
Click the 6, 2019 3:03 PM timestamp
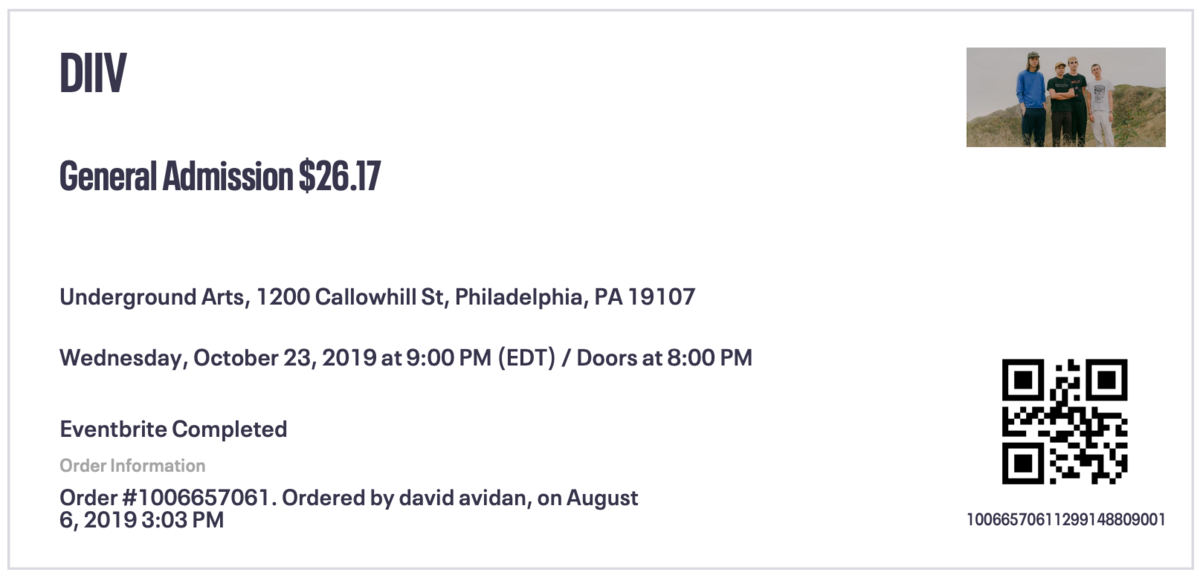[x=142, y=520]
